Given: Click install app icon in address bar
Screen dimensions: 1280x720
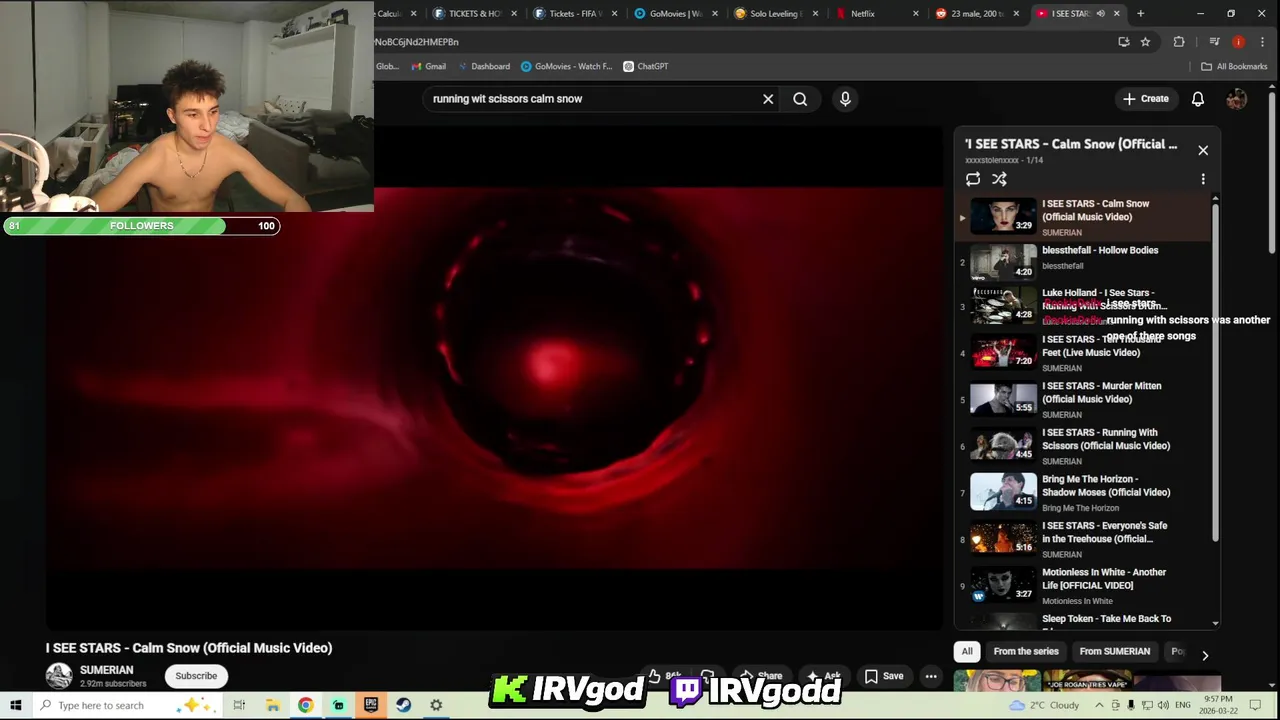Looking at the screenshot, I should (1124, 42).
